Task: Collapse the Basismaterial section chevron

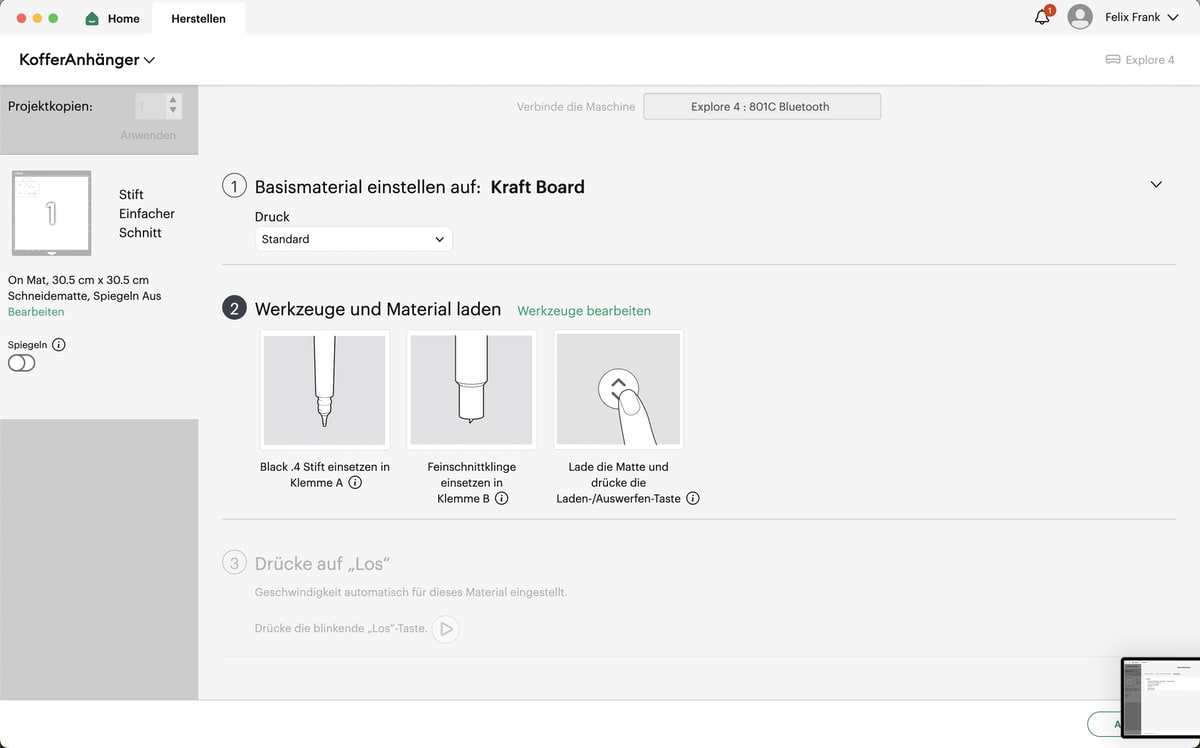Action: [1156, 185]
